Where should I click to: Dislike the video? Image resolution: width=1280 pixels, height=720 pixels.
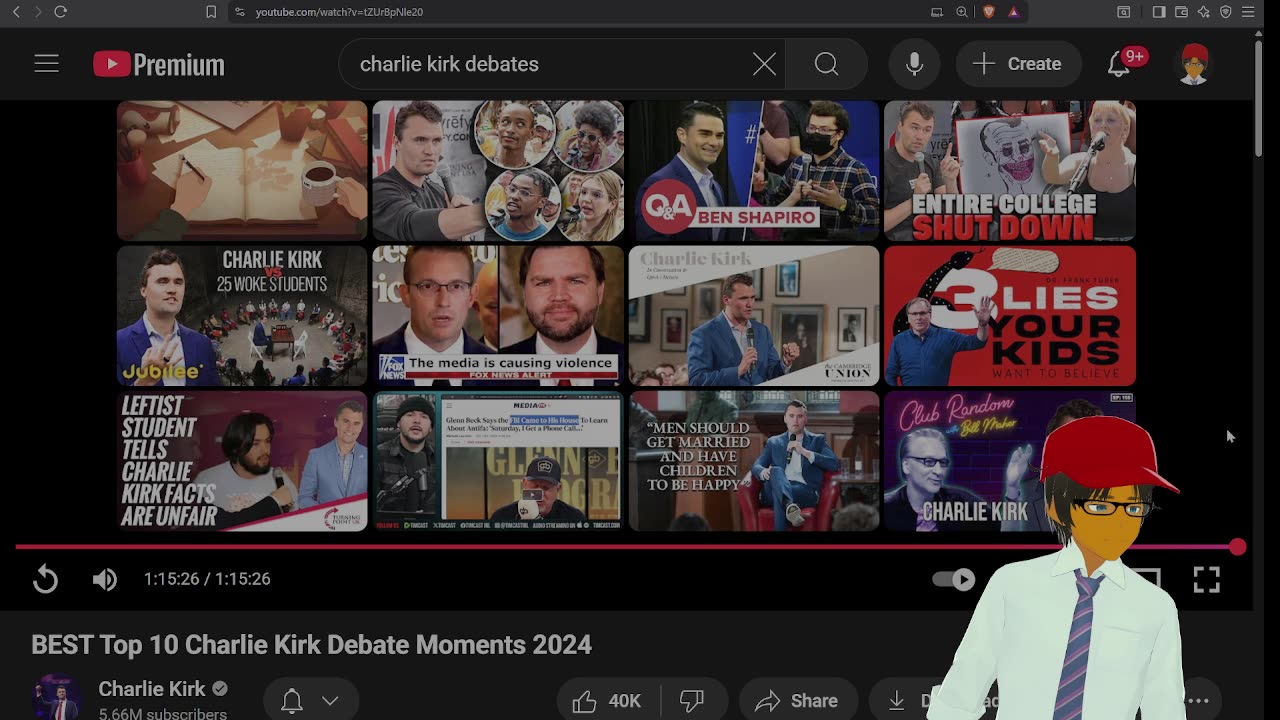[692, 701]
